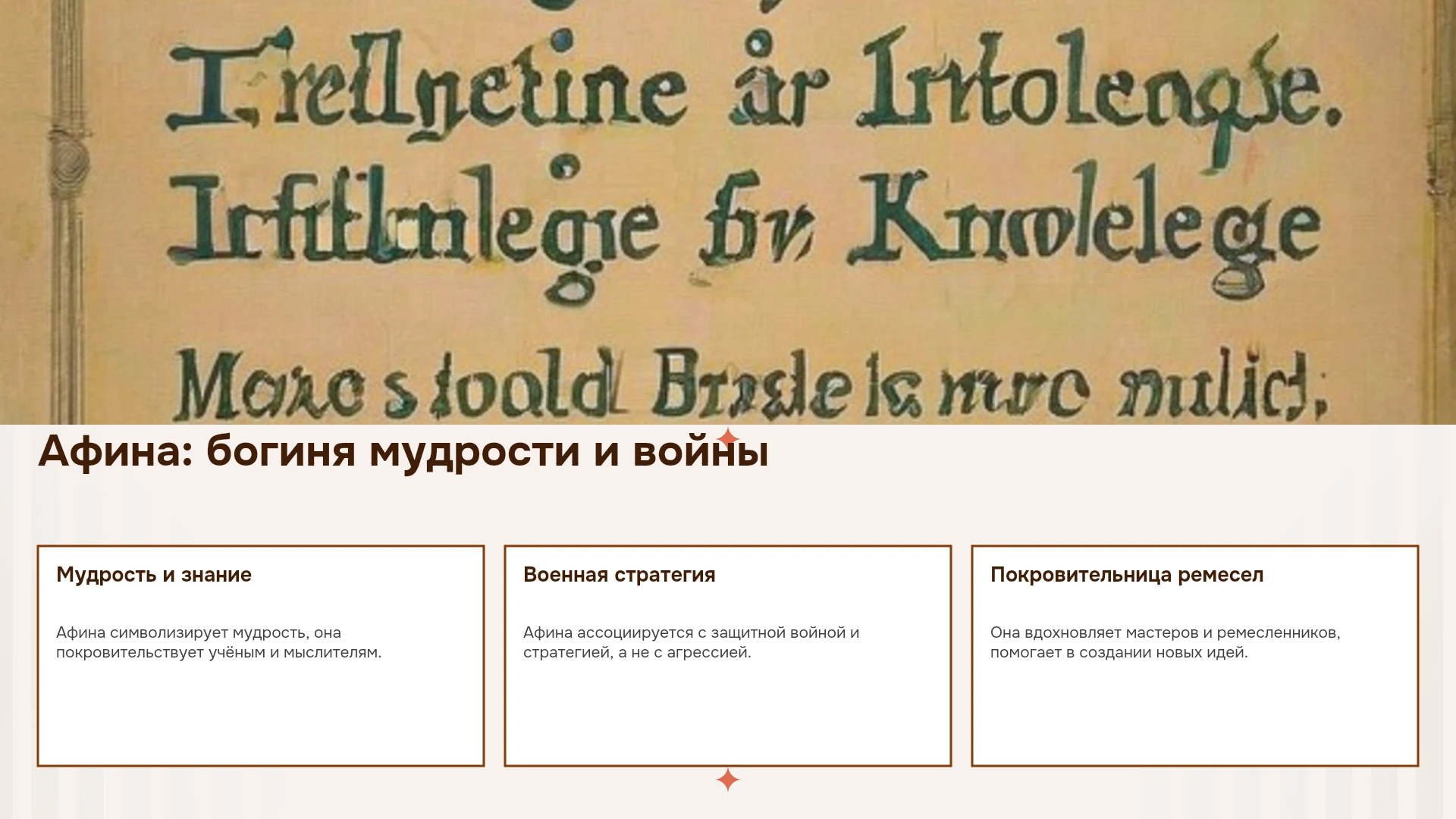The width and height of the screenshot is (1456, 819).
Task: Click the orange star icon beside the title
Action: click(x=728, y=438)
